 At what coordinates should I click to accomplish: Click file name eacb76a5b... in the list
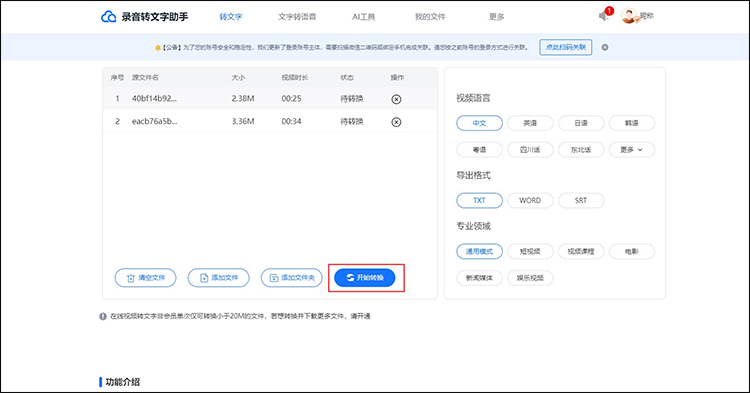coord(154,121)
